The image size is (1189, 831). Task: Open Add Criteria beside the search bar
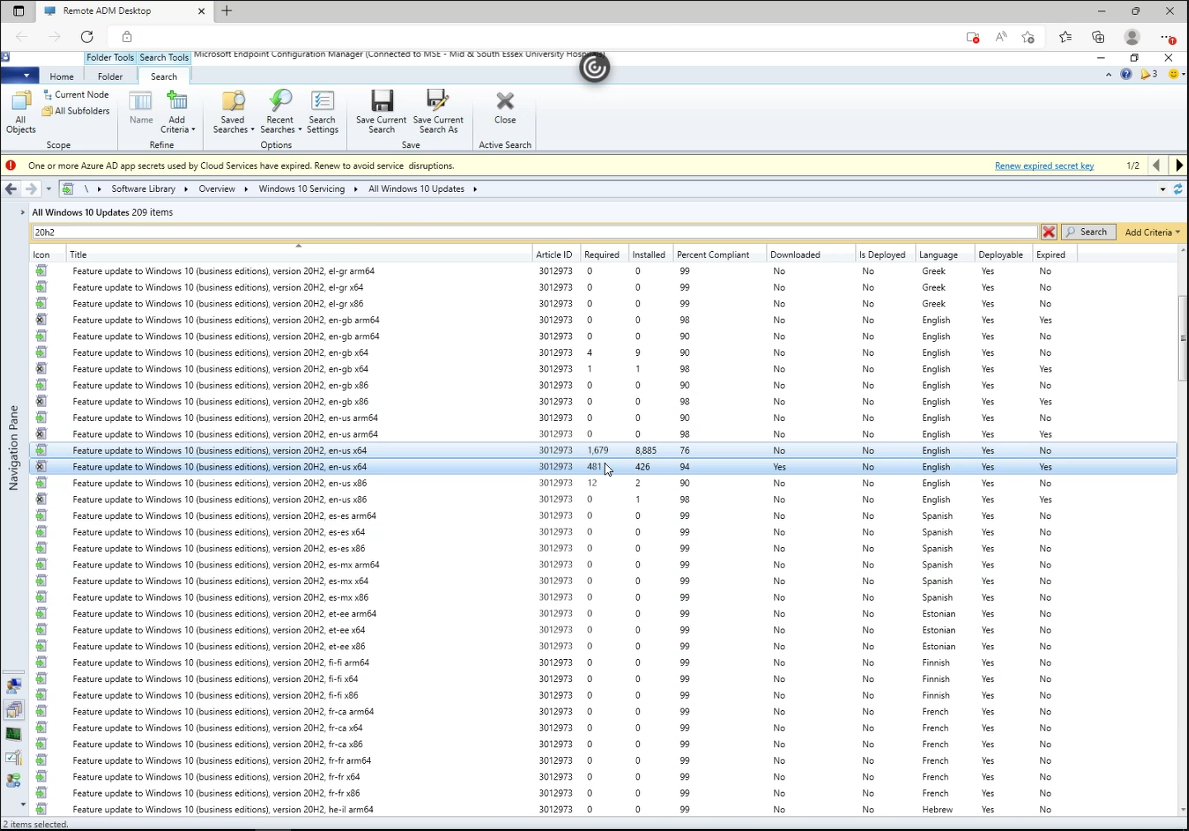(x=1151, y=231)
